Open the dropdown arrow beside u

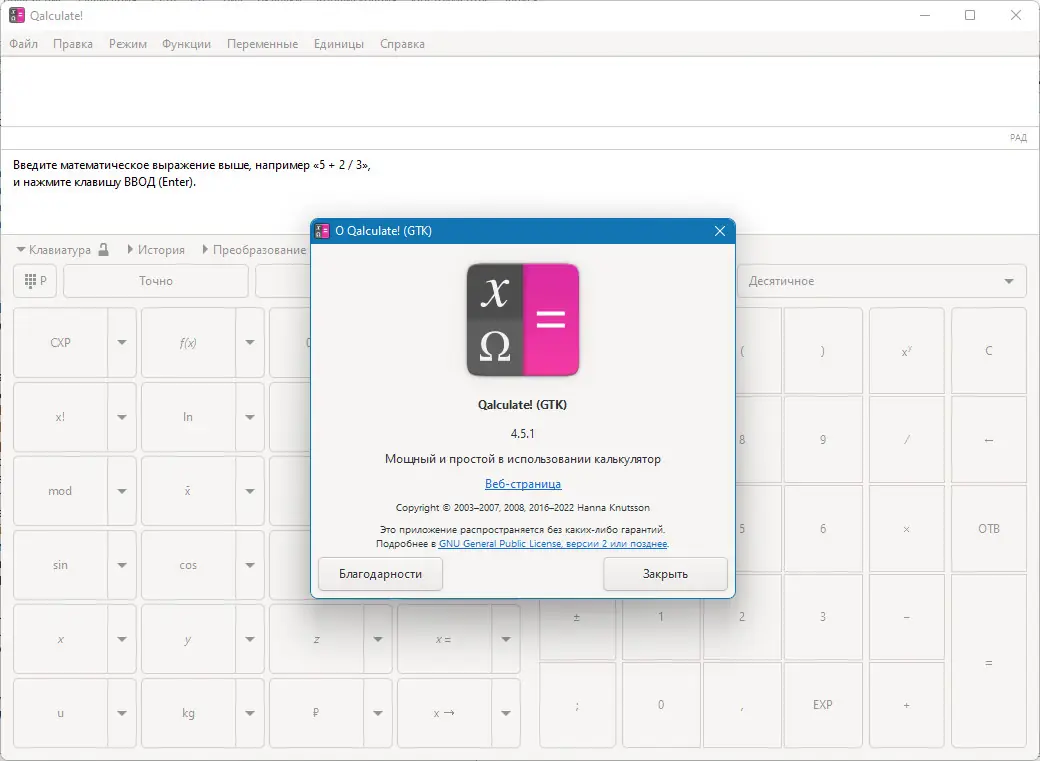click(122, 713)
